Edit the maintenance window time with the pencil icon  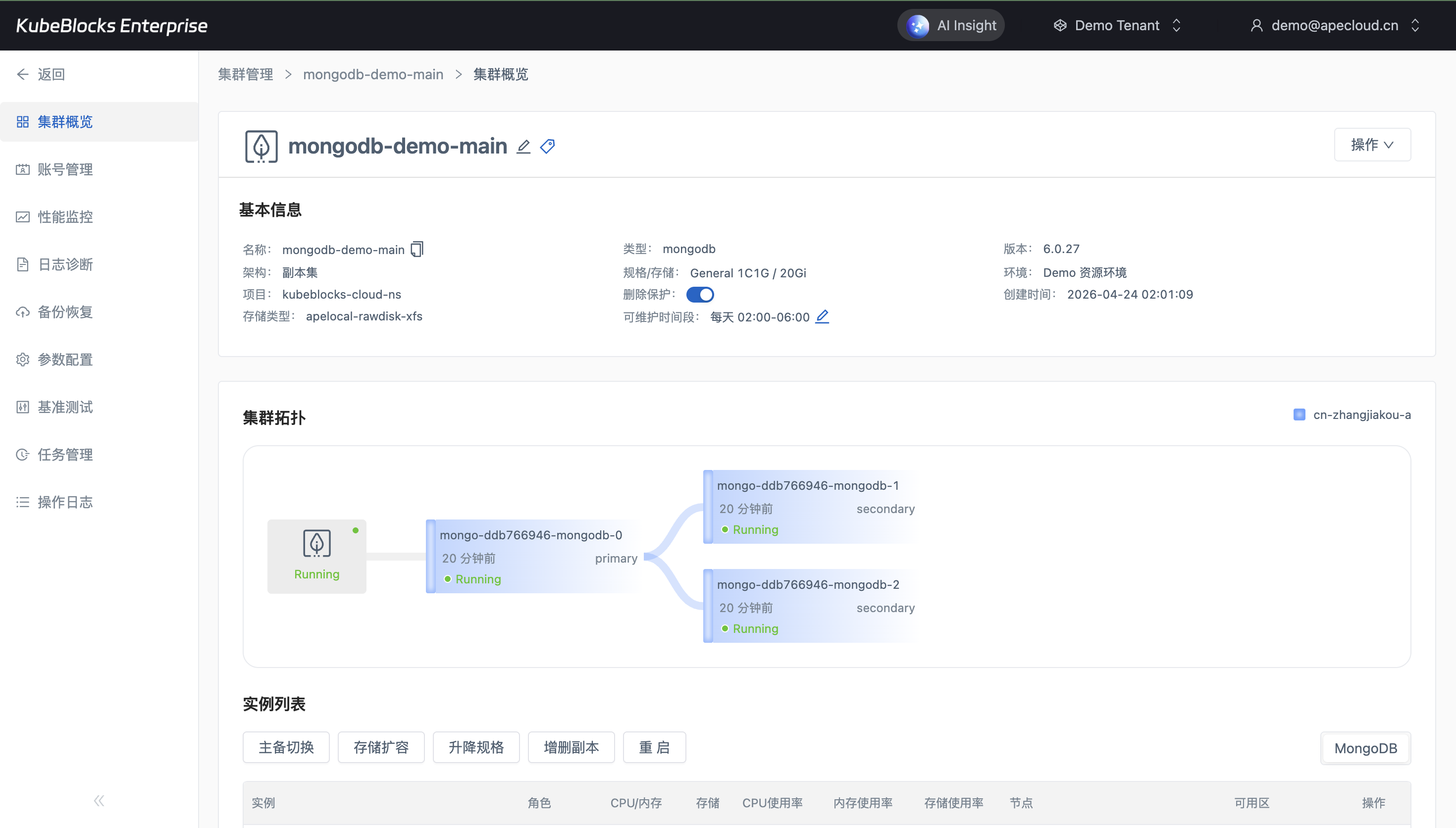(x=822, y=317)
